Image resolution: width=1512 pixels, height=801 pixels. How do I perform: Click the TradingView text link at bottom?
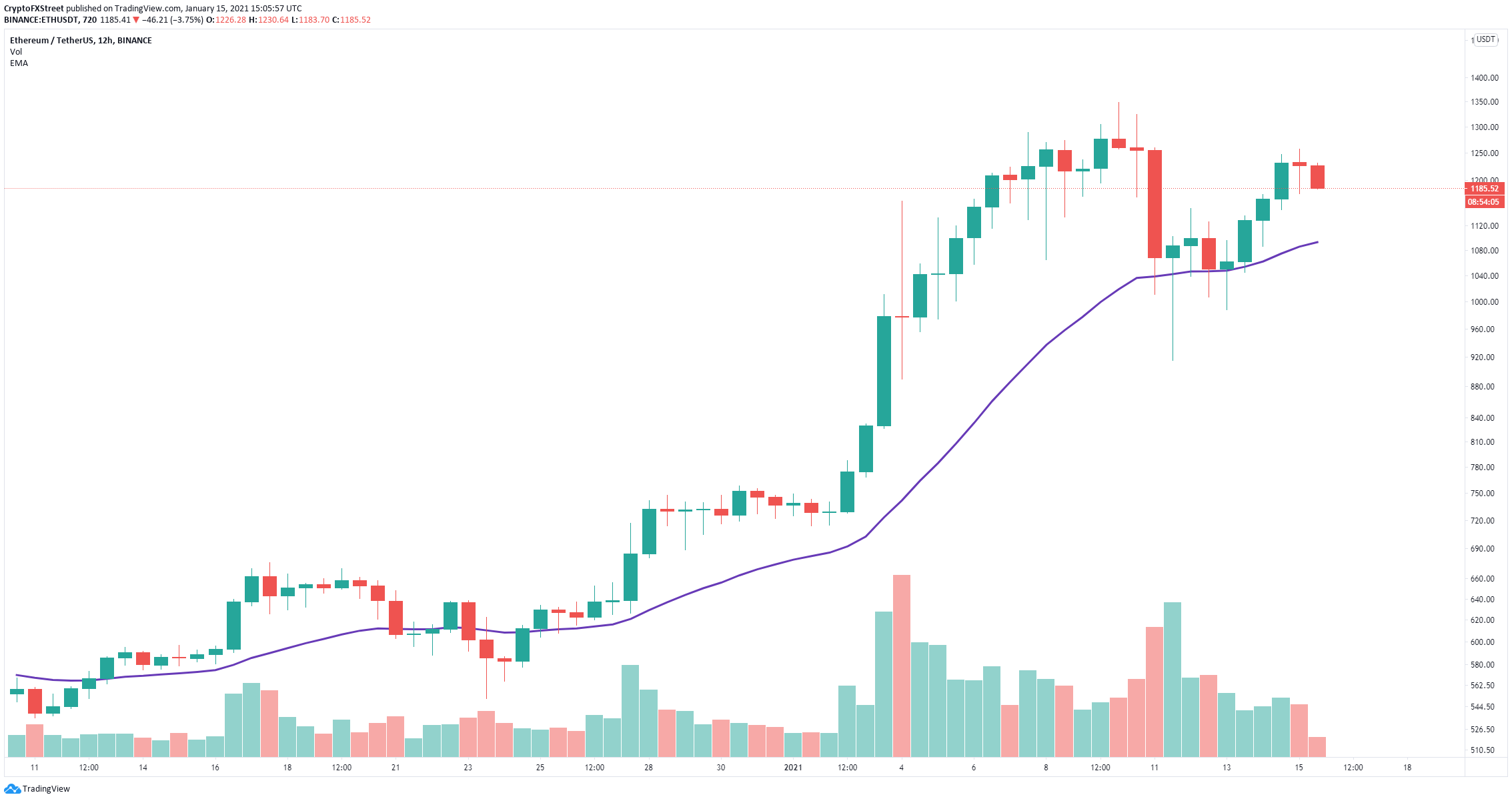pyautogui.click(x=46, y=789)
